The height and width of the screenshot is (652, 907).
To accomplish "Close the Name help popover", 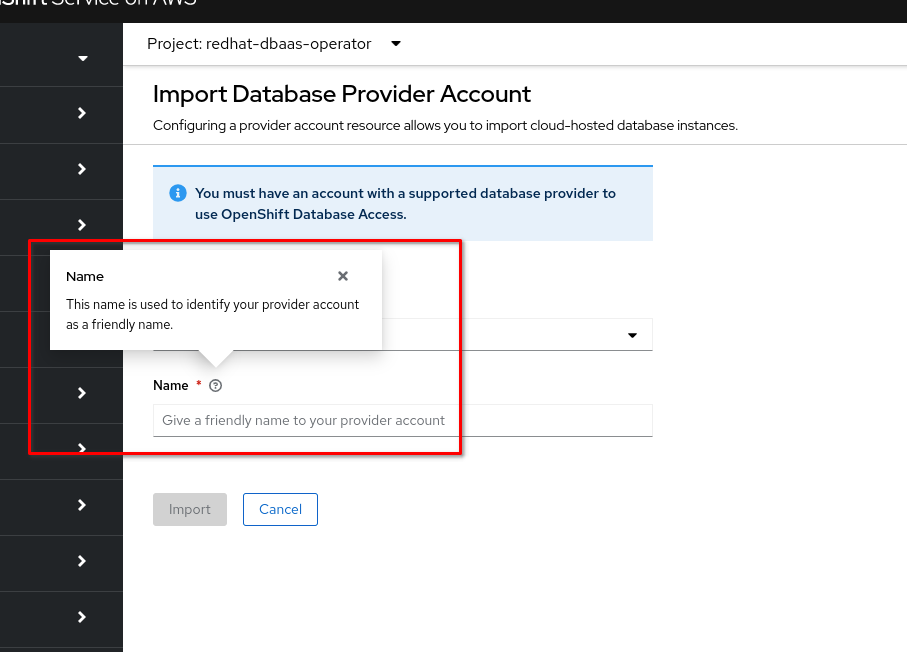I will [x=343, y=276].
